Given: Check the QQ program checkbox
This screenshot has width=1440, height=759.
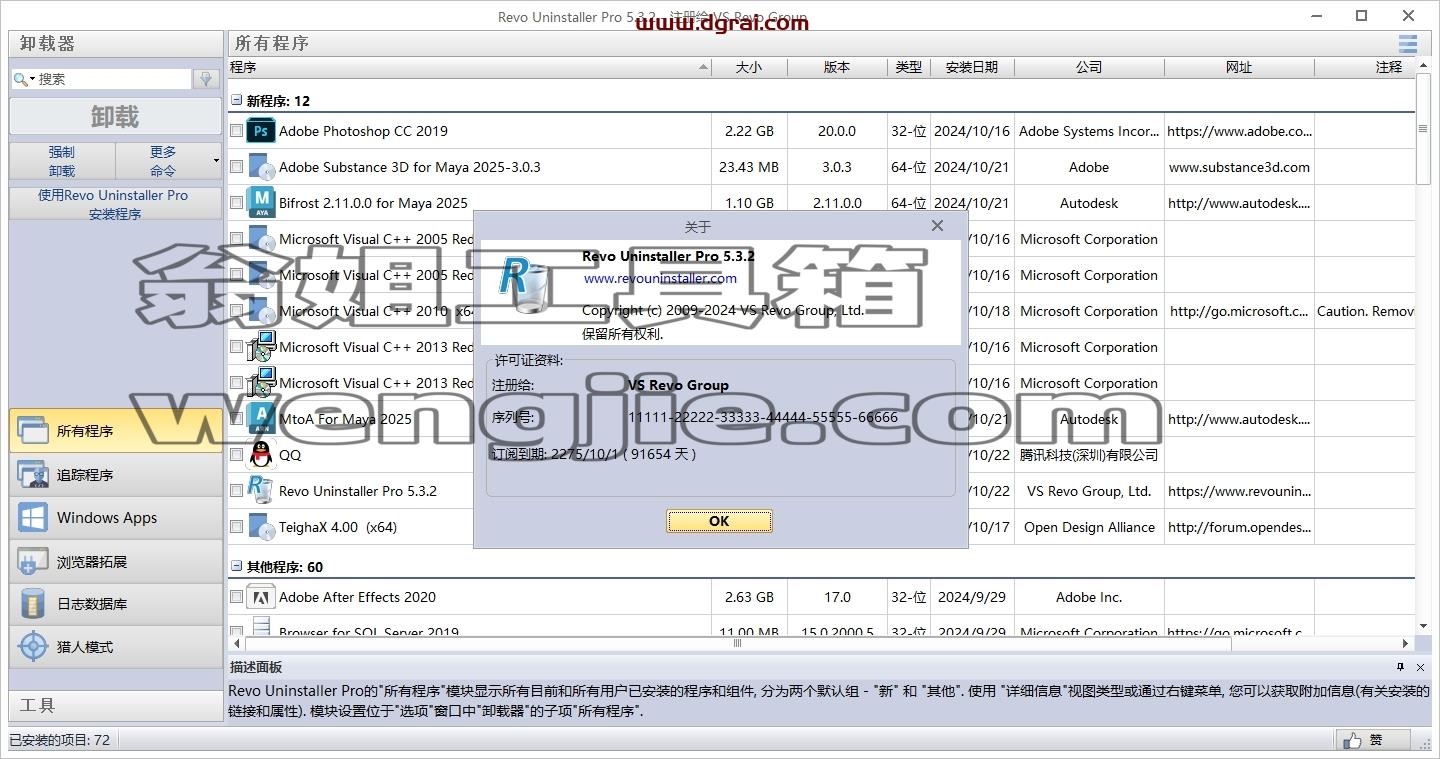Looking at the screenshot, I should point(237,455).
